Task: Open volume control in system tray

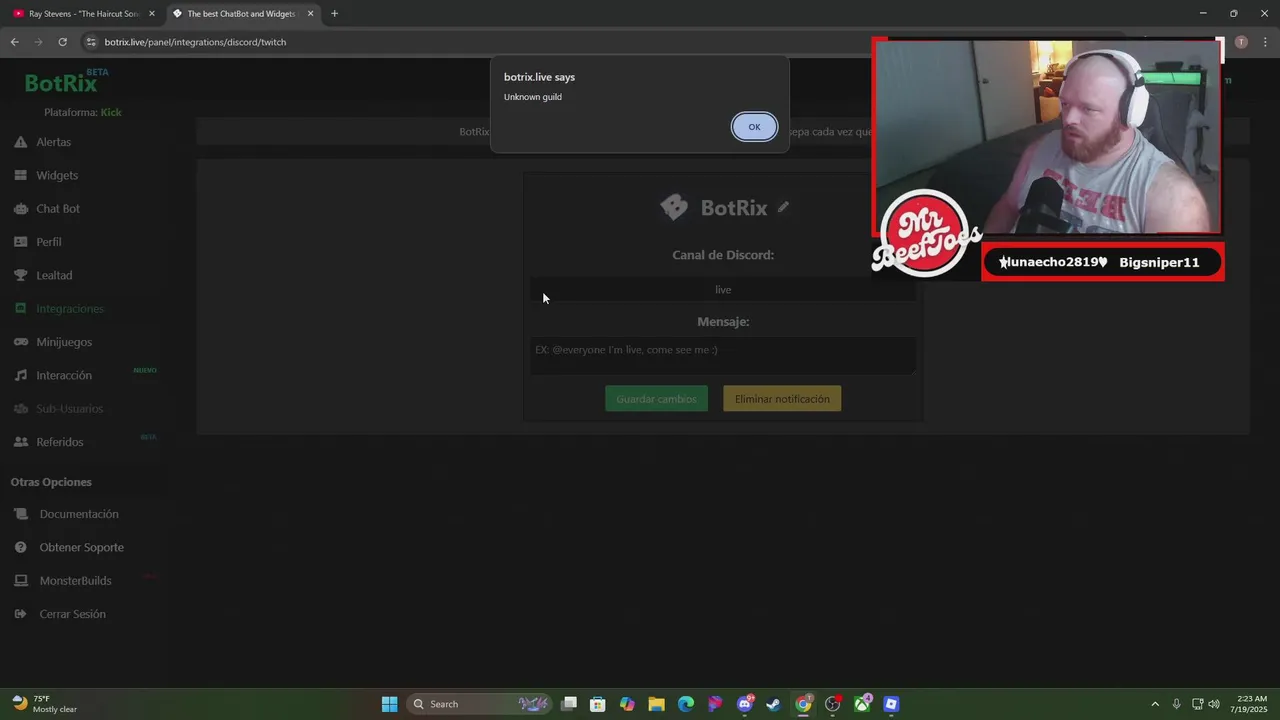Action: point(1213,704)
